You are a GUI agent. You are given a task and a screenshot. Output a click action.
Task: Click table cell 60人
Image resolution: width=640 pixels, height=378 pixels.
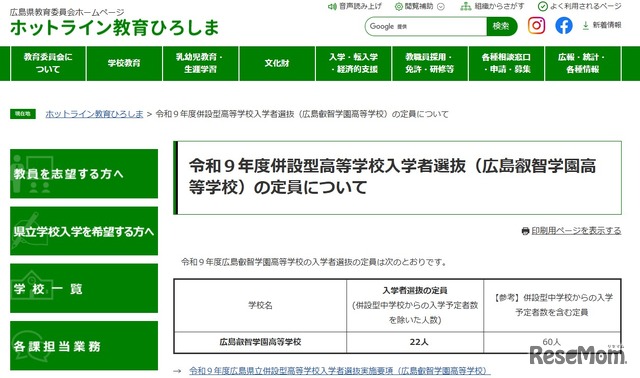point(552,342)
